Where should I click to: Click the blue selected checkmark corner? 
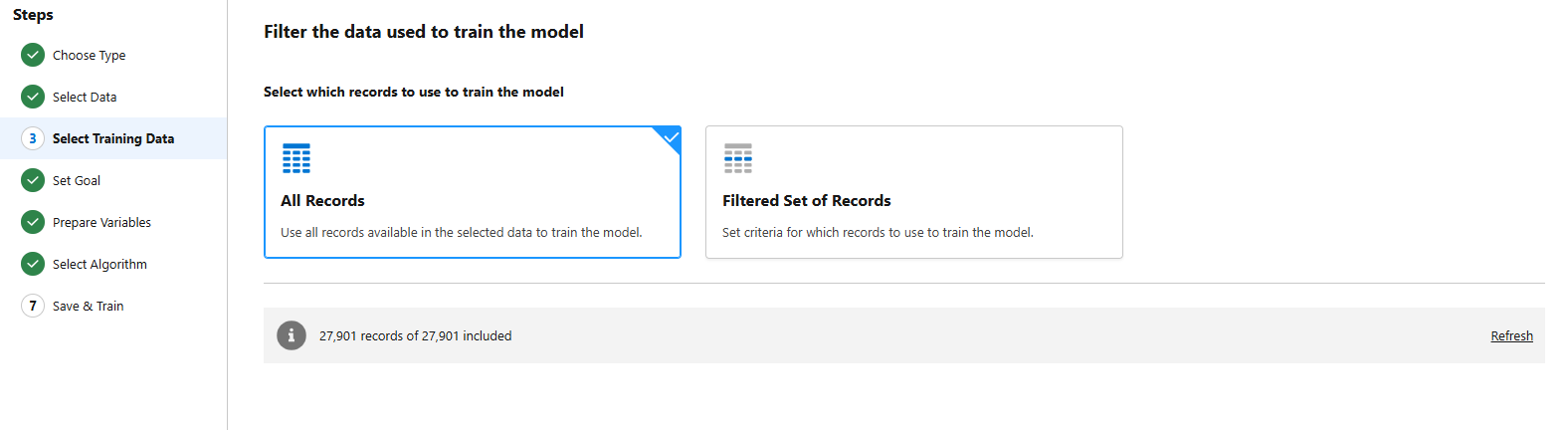[672, 136]
